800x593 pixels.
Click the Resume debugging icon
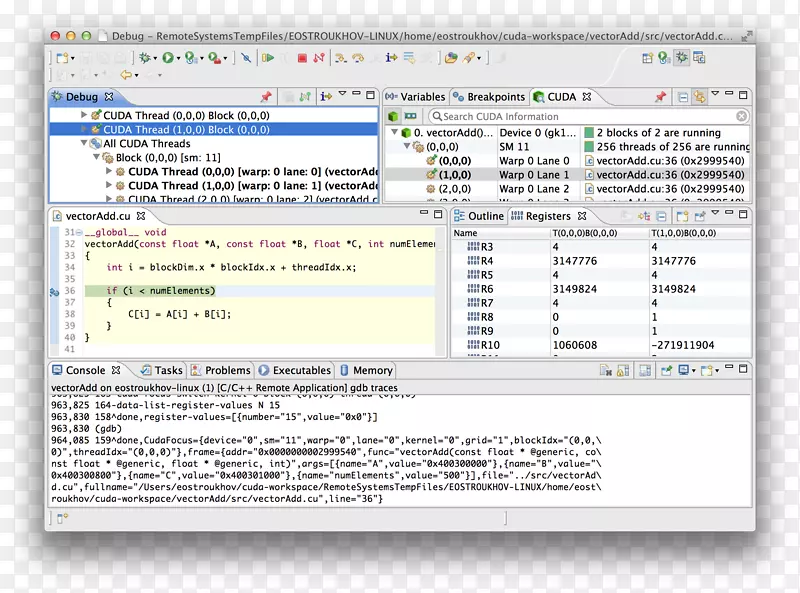point(267,58)
